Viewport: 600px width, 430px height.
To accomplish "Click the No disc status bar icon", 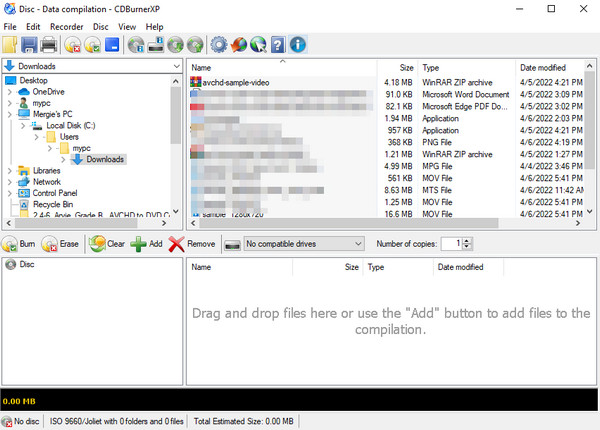I will tap(7, 422).
